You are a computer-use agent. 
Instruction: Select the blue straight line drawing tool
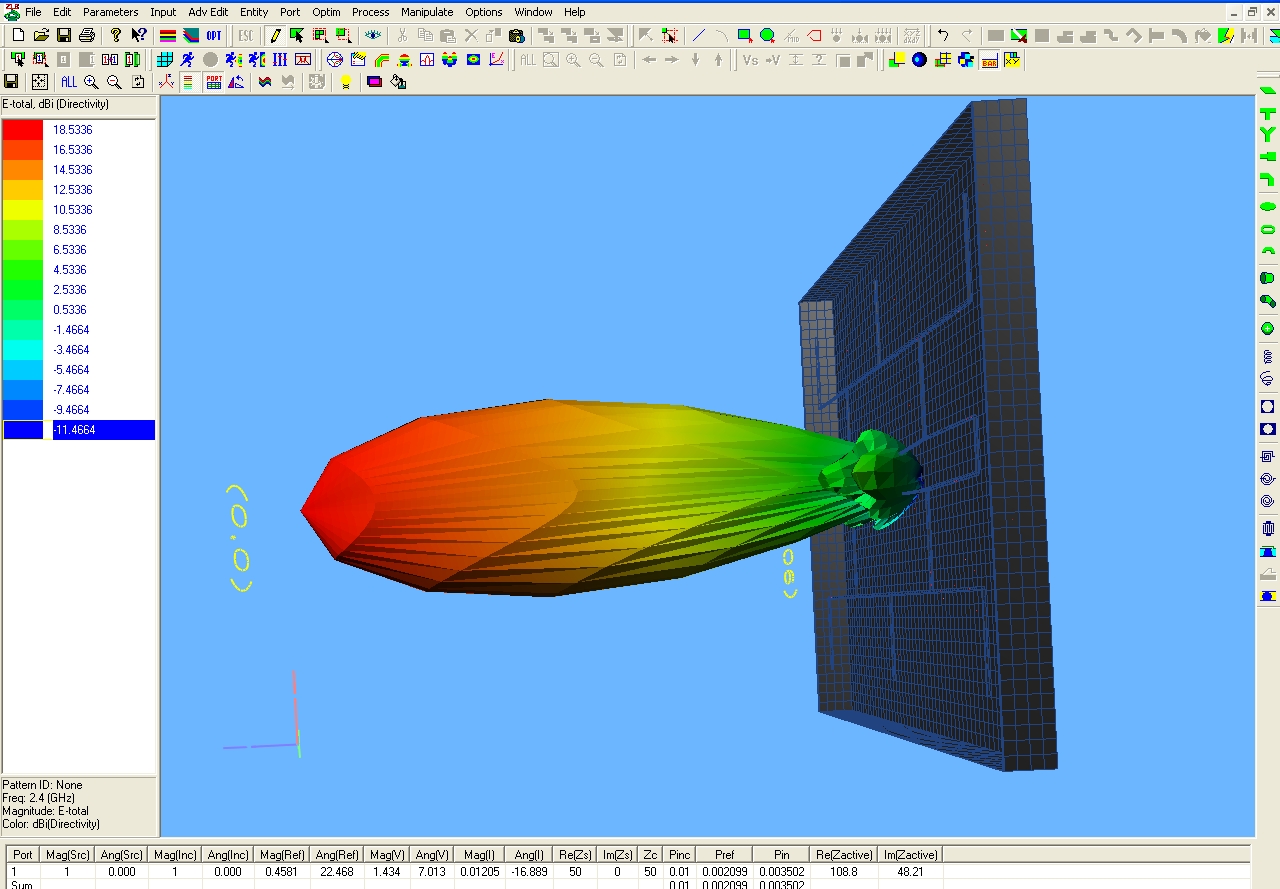(699, 35)
